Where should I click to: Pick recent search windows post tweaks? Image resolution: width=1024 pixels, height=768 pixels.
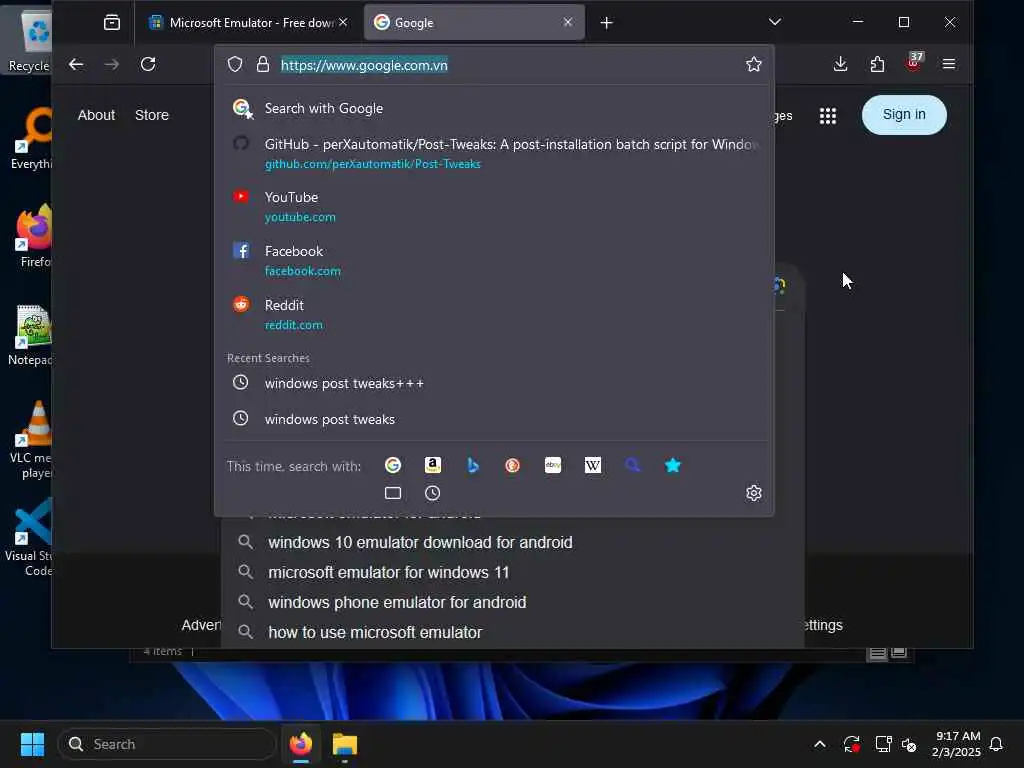[494, 419]
